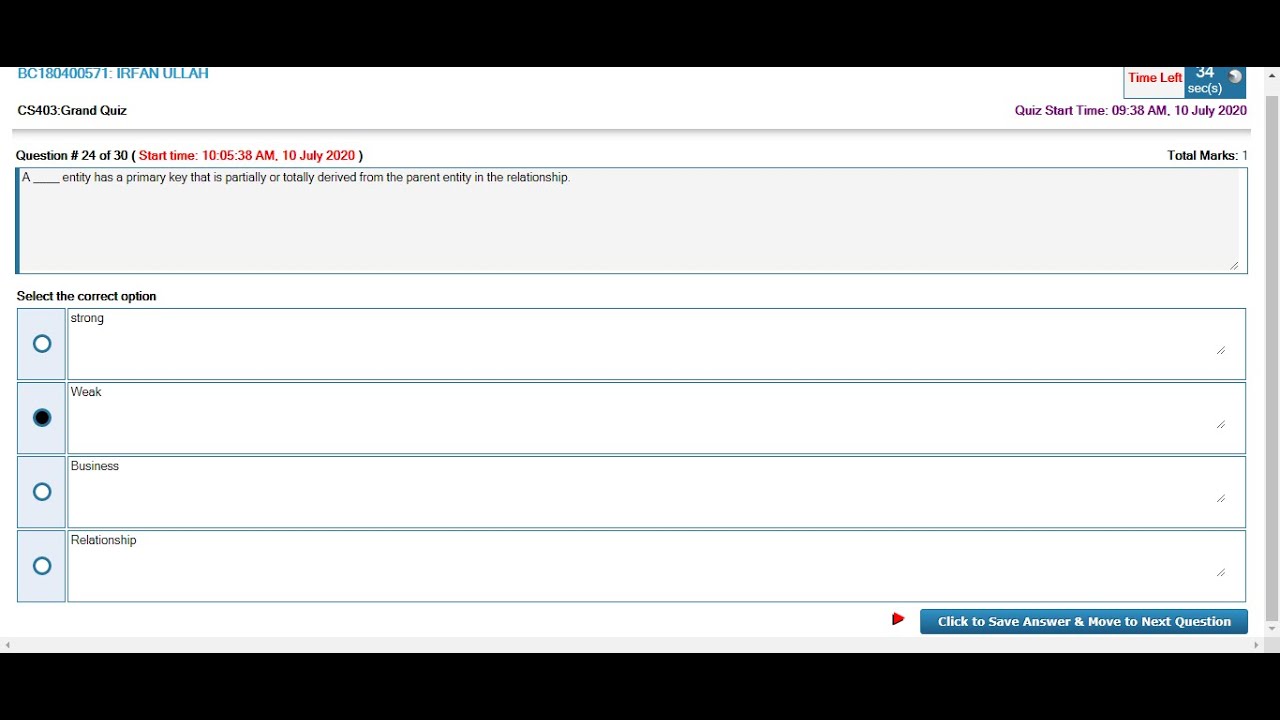Click the 'Total Marks: 1' text
Screen dimensions: 1280x720
pyautogui.click(x=1207, y=156)
